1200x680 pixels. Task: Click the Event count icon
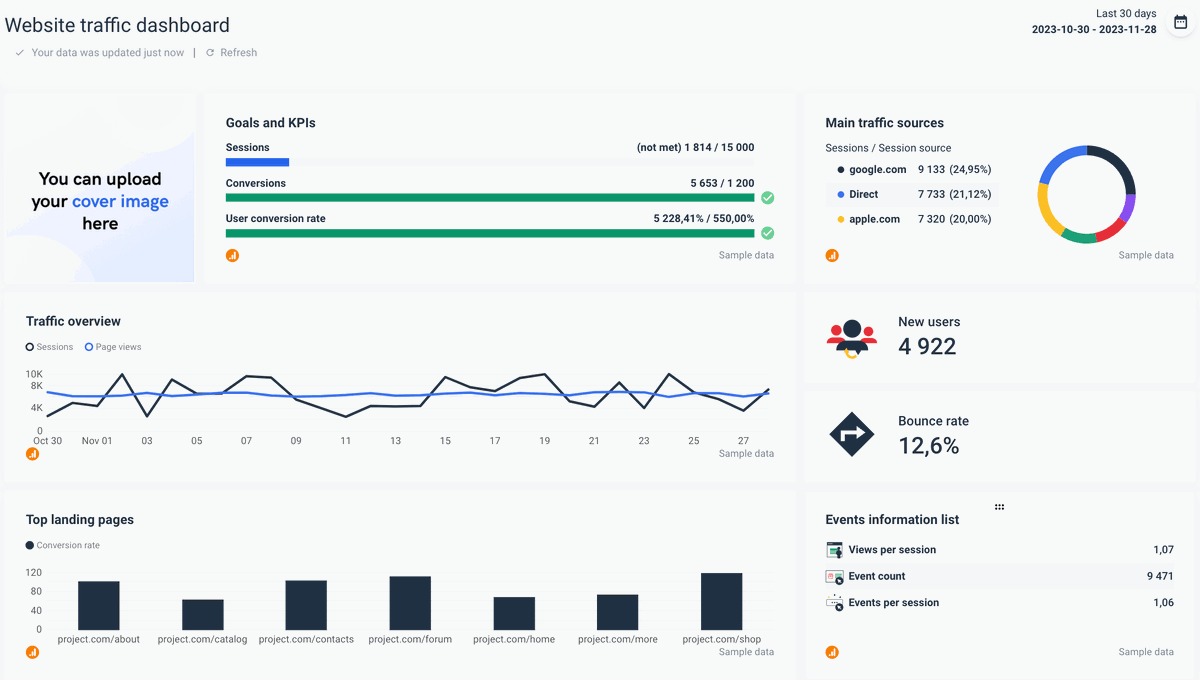[835, 577]
